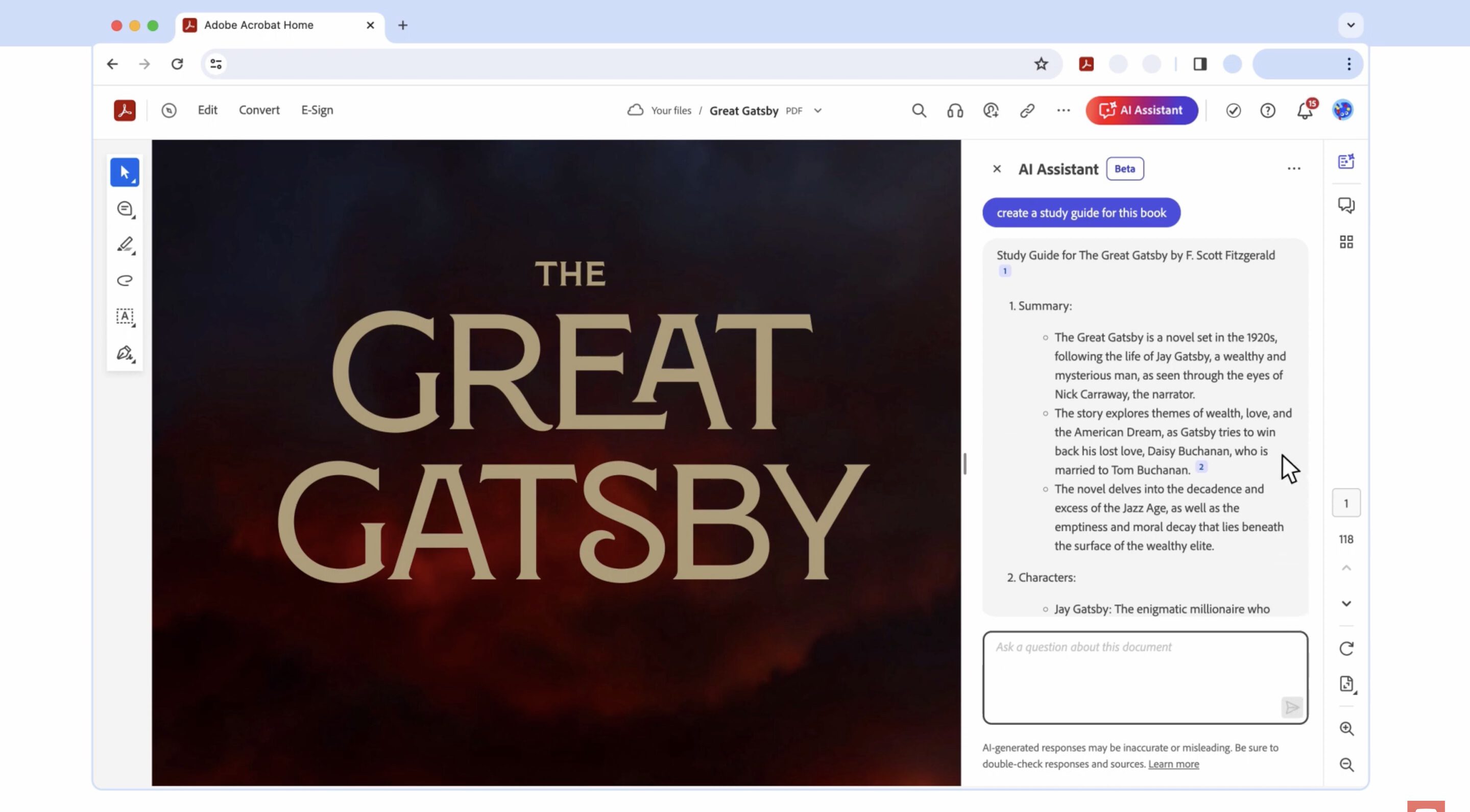This screenshot has height=812, width=1470.
Task: Open the Edit menu
Action: click(x=207, y=110)
